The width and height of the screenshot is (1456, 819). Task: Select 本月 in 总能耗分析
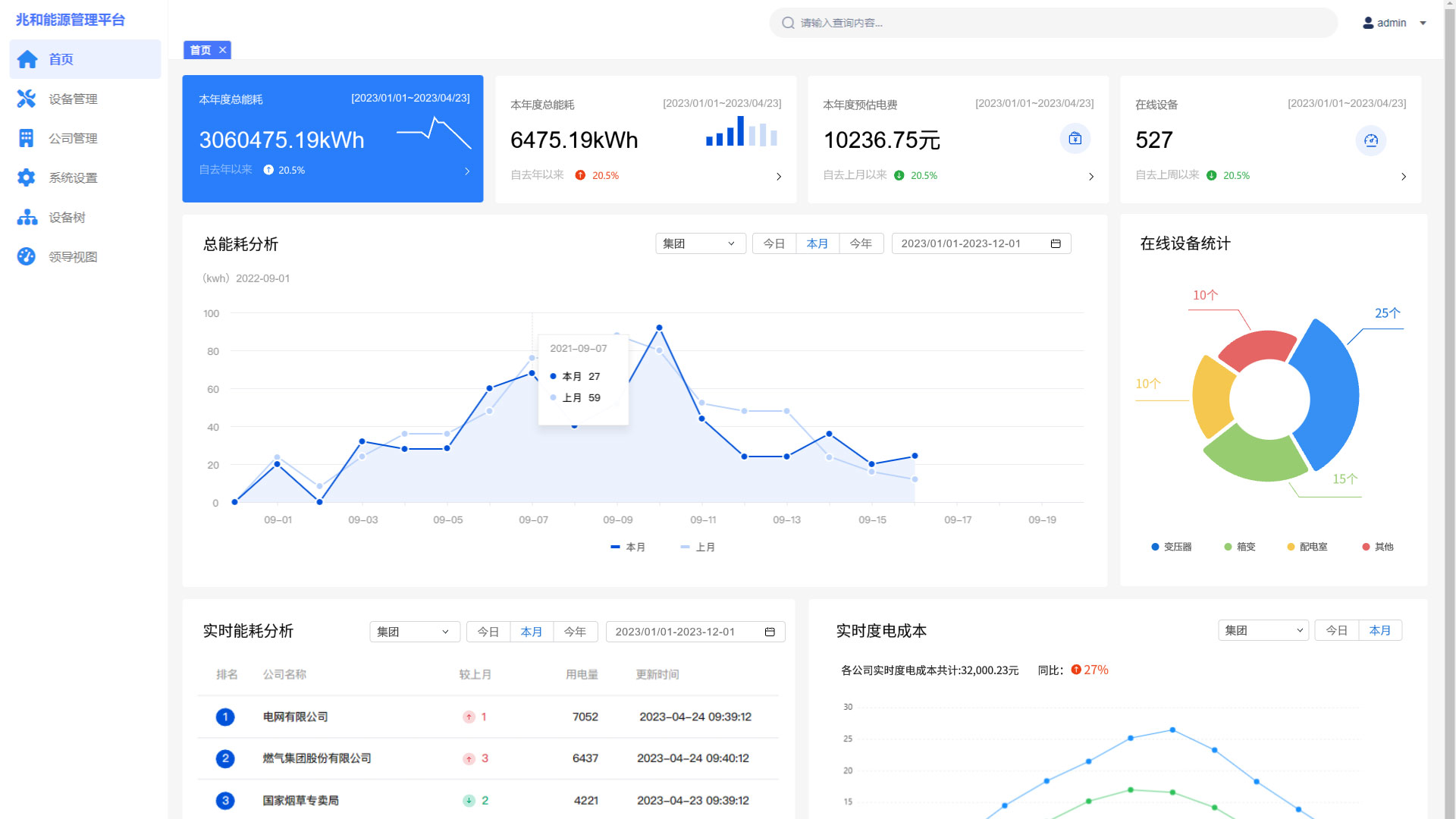[x=817, y=243]
